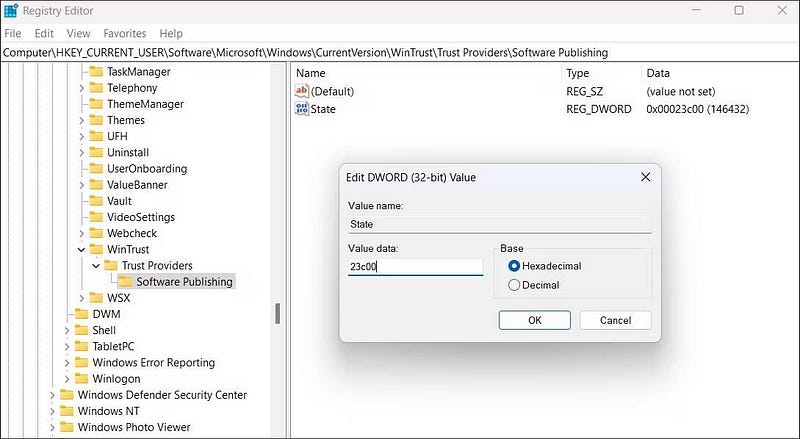Click the Windows Photo Viewer folder icon

click(x=67, y=427)
